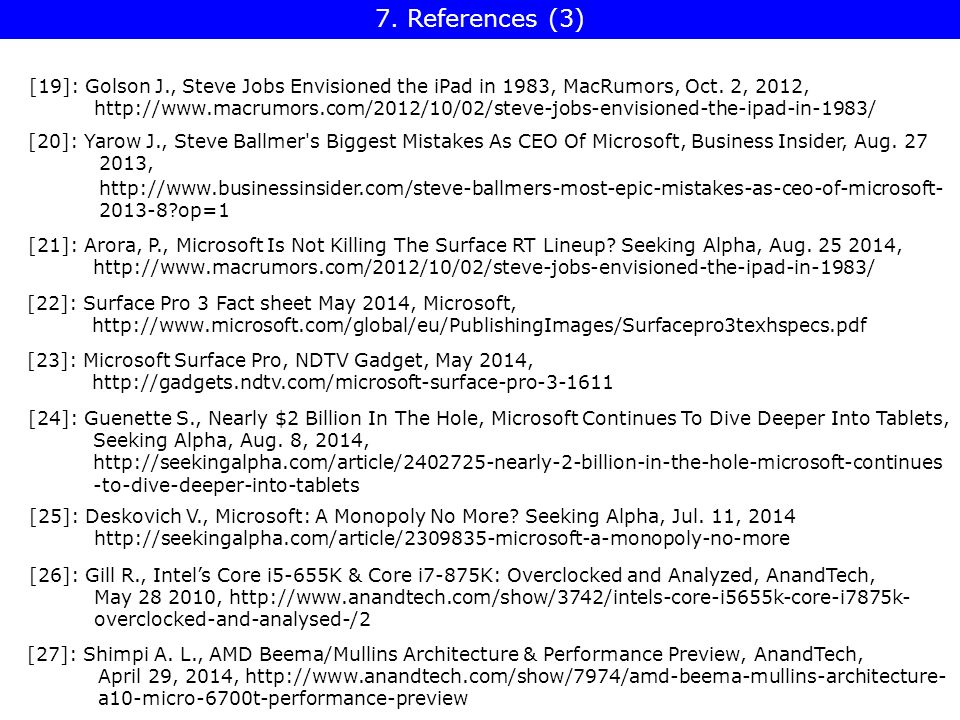The height and width of the screenshot is (720, 960).
Task: Click reference [22] Surface Pro 3 Fact sheet
Action: pyautogui.click(x=272, y=303)
